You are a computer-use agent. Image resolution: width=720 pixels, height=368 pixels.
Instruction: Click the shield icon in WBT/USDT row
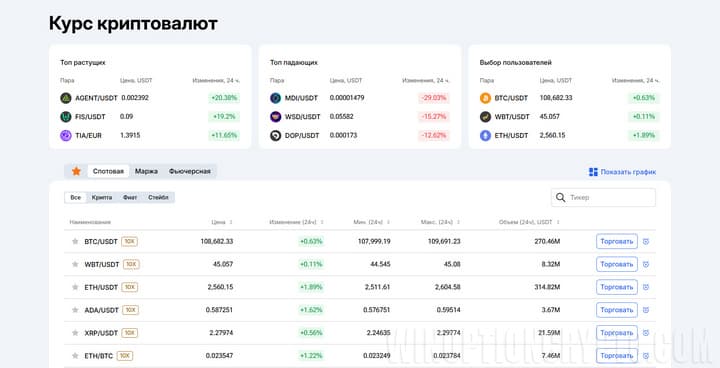646,264
